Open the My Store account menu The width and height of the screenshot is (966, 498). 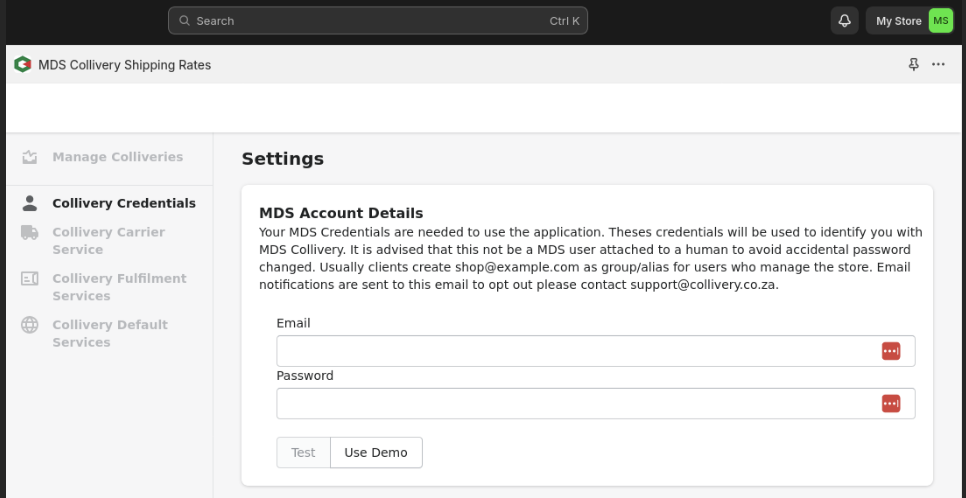pos(898,21)
